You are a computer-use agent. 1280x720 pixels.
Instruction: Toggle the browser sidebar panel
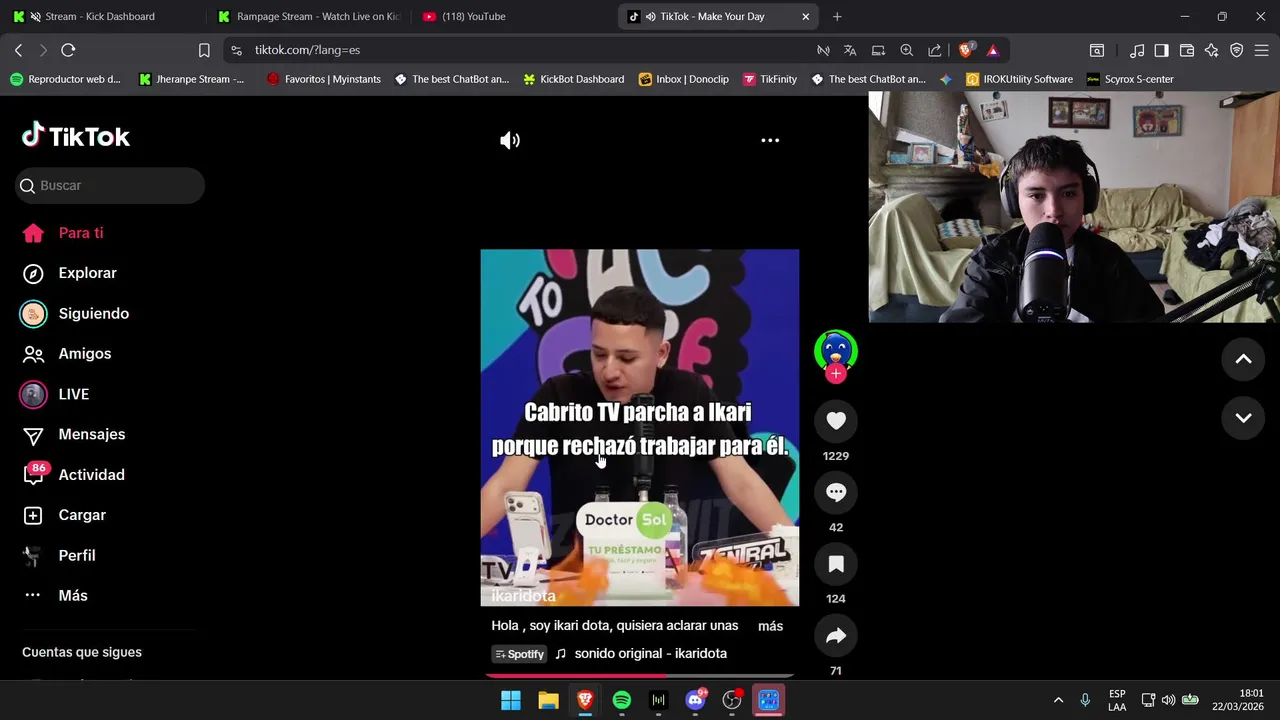[1161, 50]
